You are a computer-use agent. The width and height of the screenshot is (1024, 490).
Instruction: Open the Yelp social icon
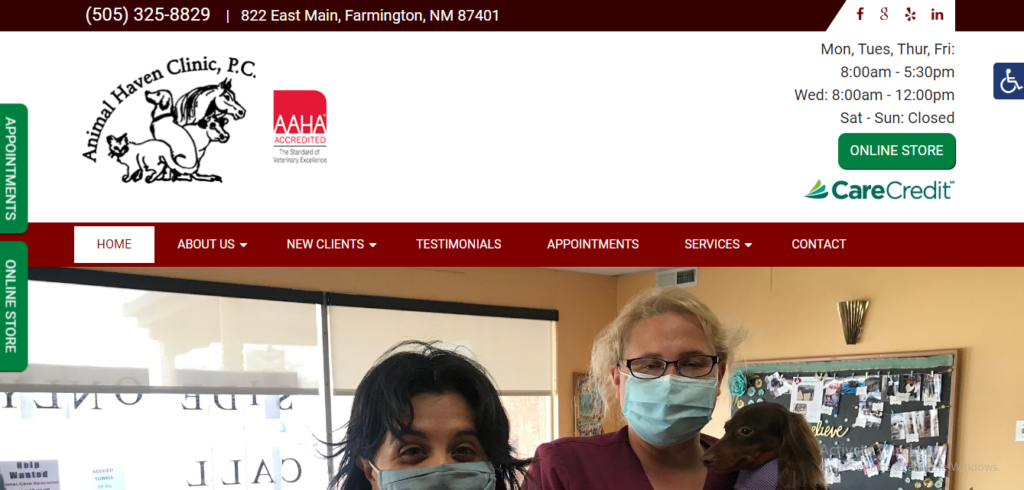coord(910,14)
